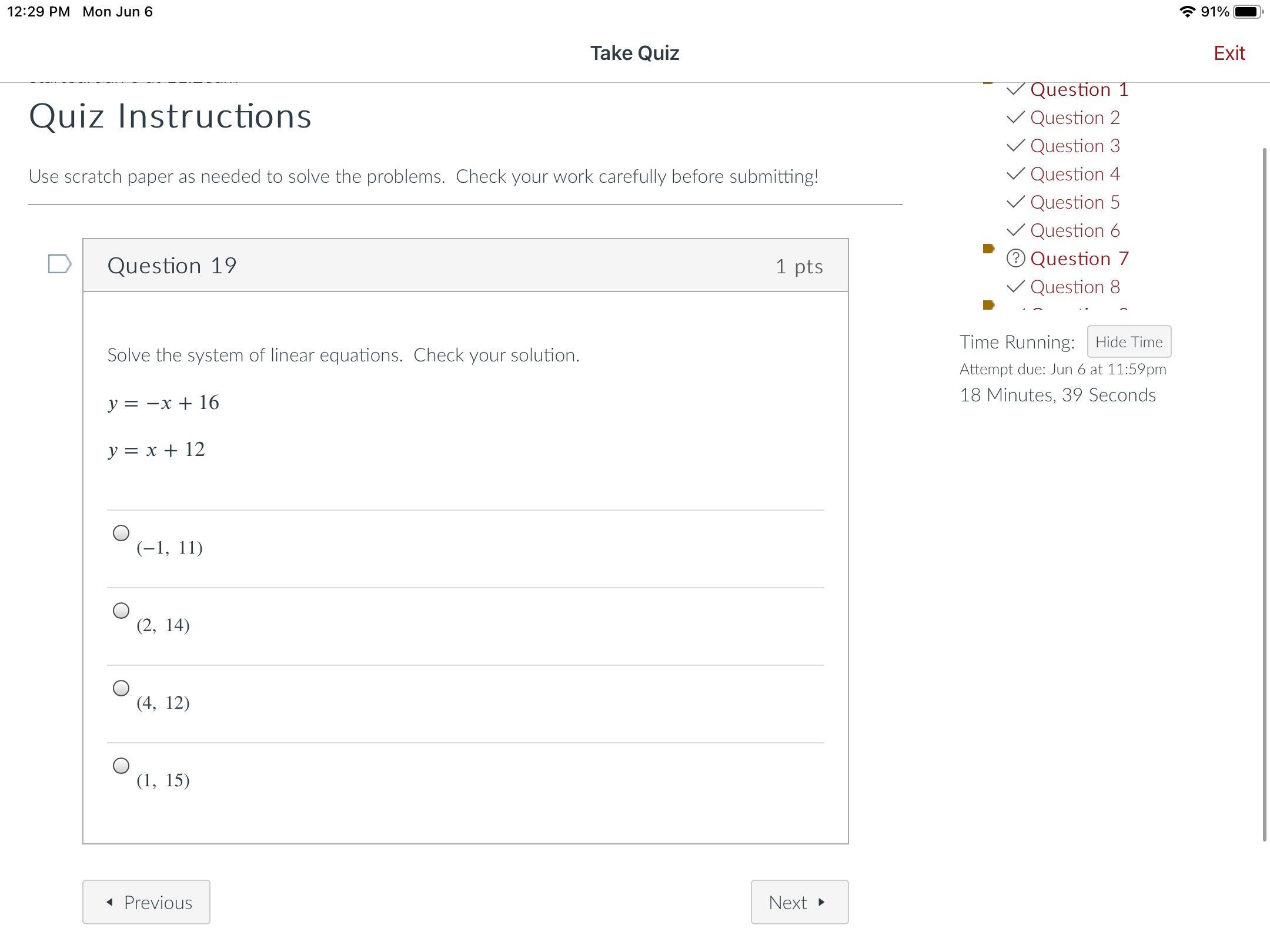Open Question 6 from question list
This screenshot has height=952, width=1270.
coord(1075,230)
